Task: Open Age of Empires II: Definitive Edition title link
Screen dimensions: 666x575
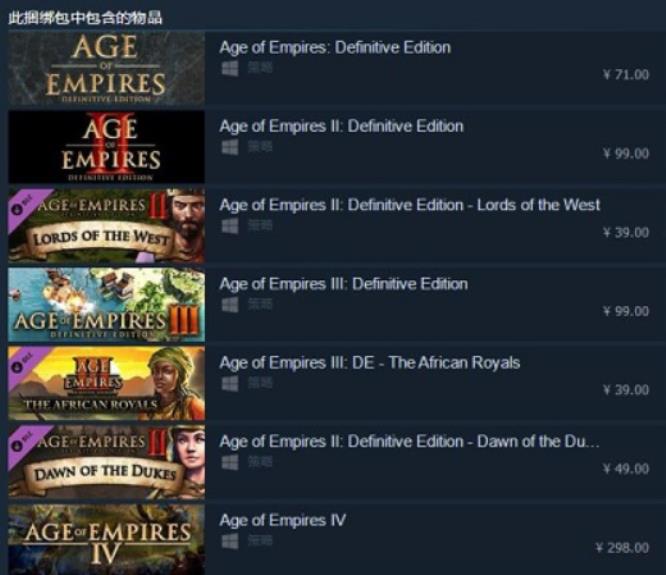Action: pos(341,126)
